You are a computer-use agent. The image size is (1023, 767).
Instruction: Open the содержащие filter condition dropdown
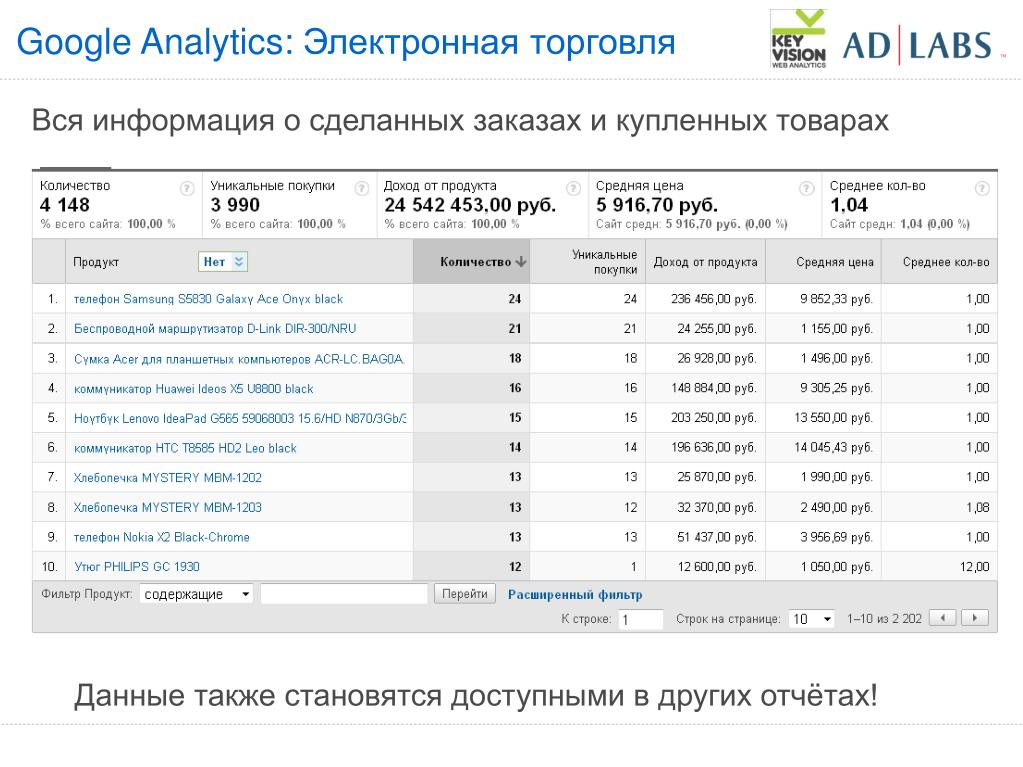pos(196,594)
